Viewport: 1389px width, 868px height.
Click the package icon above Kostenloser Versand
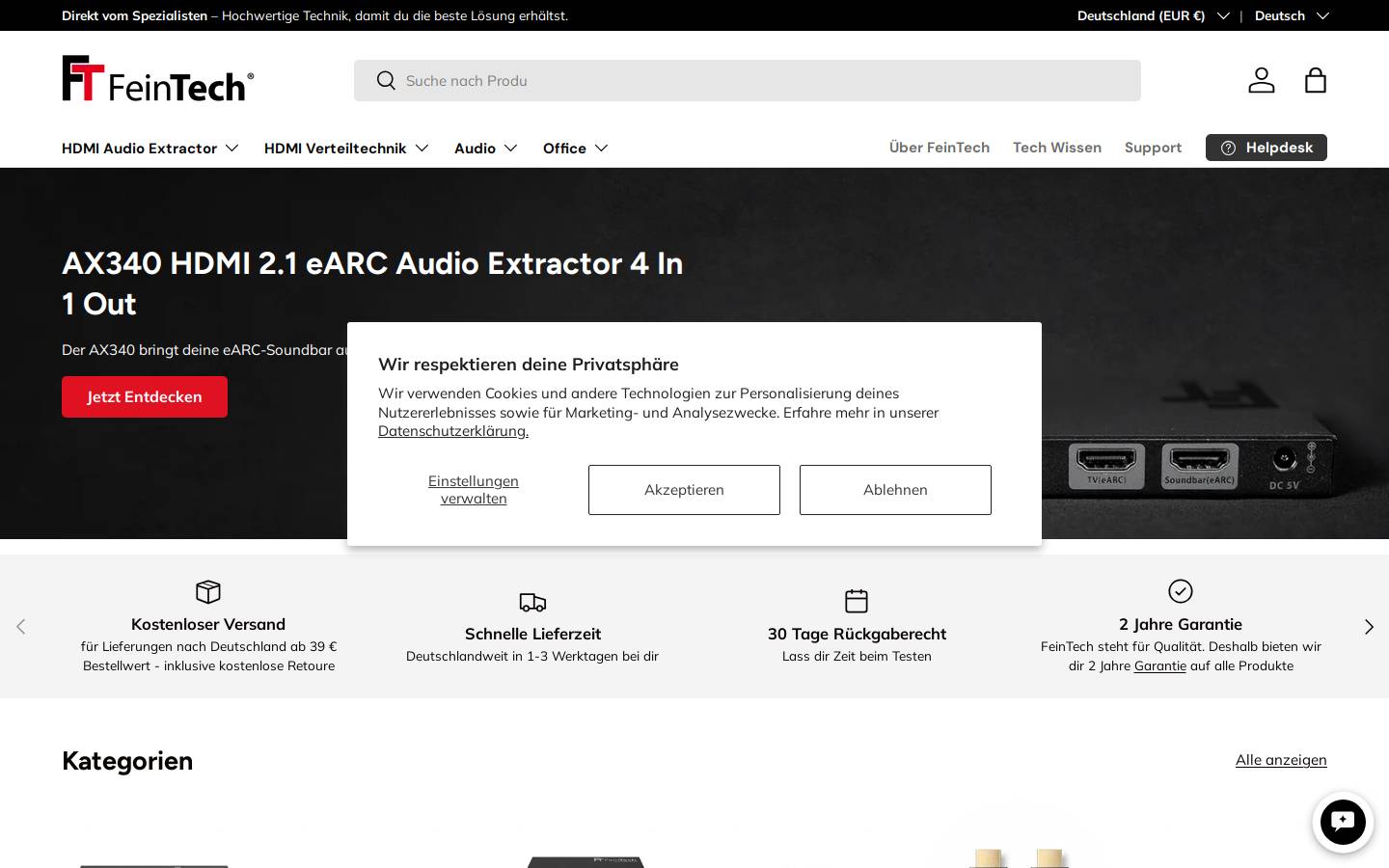tap(208, 591)
